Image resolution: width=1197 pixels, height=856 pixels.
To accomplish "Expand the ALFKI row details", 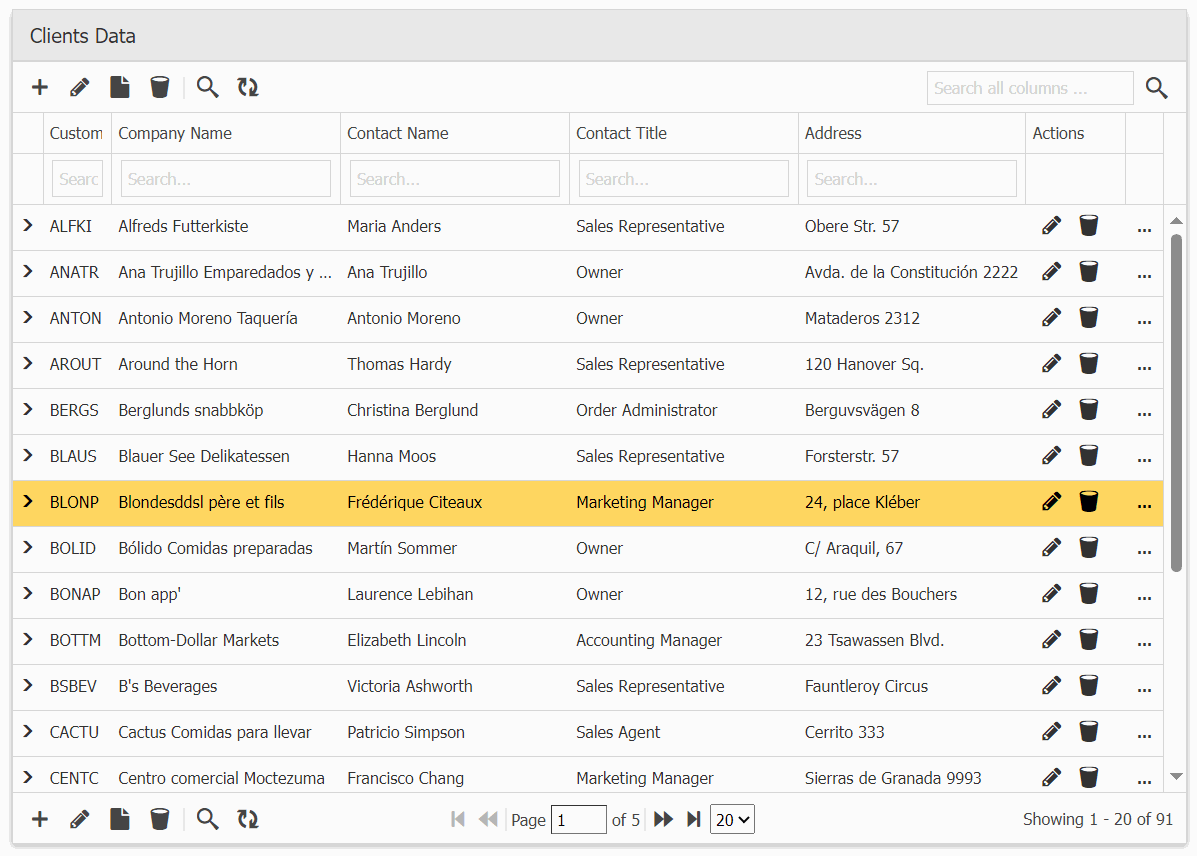I will [x=28, y=226].
